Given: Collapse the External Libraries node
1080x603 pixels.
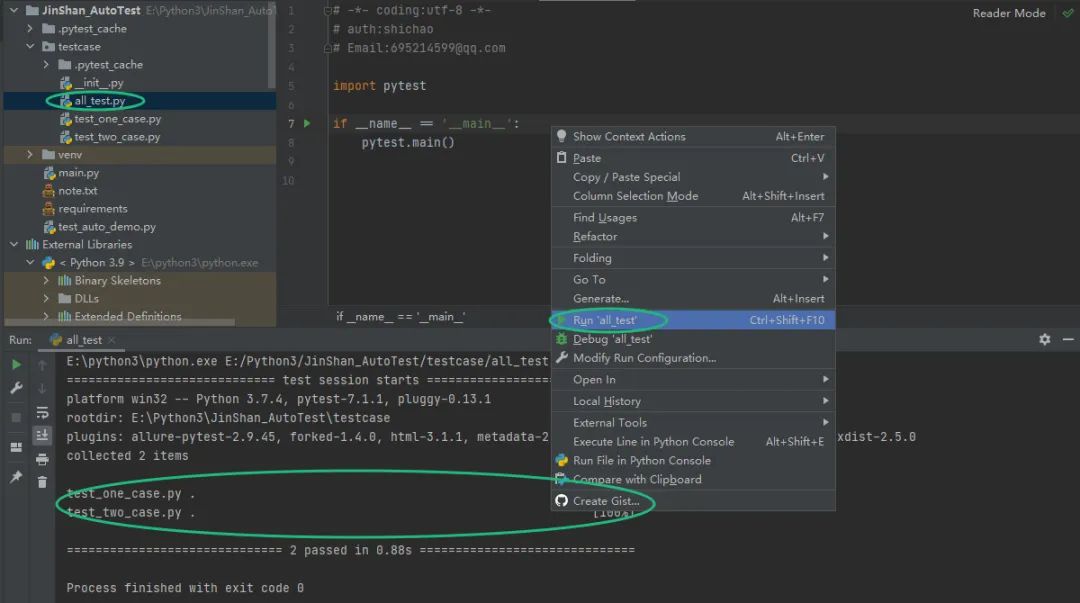Looking at the screenshot, I should pos(14,244).
